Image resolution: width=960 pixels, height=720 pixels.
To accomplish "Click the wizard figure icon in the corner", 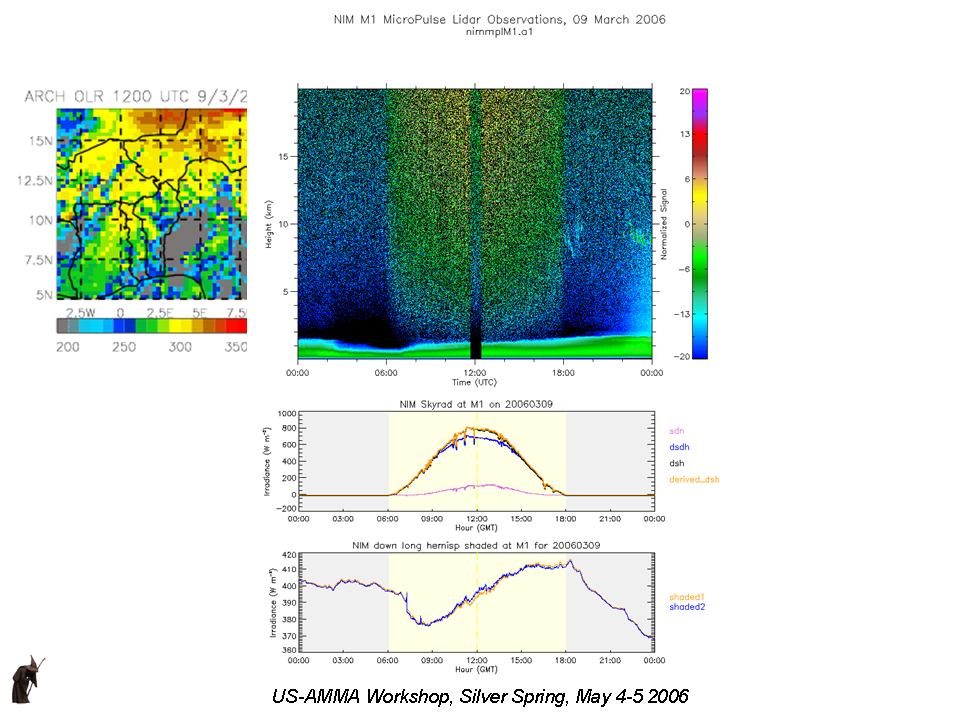I will click(28, 680).
